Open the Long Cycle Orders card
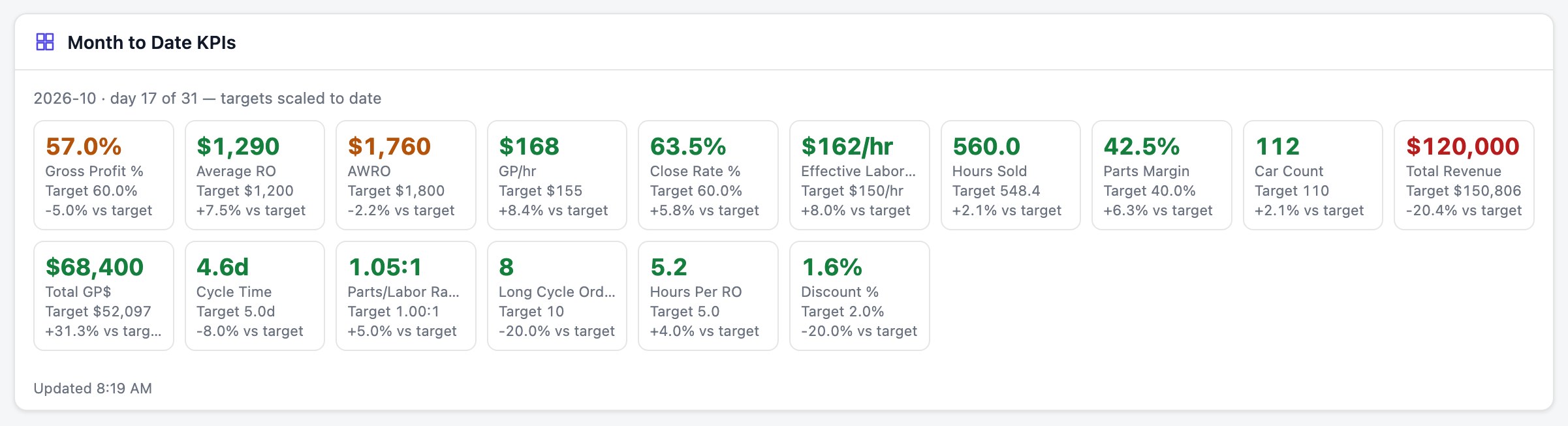The width and height of the screenshot is (1568, 426). pos(557,296)
